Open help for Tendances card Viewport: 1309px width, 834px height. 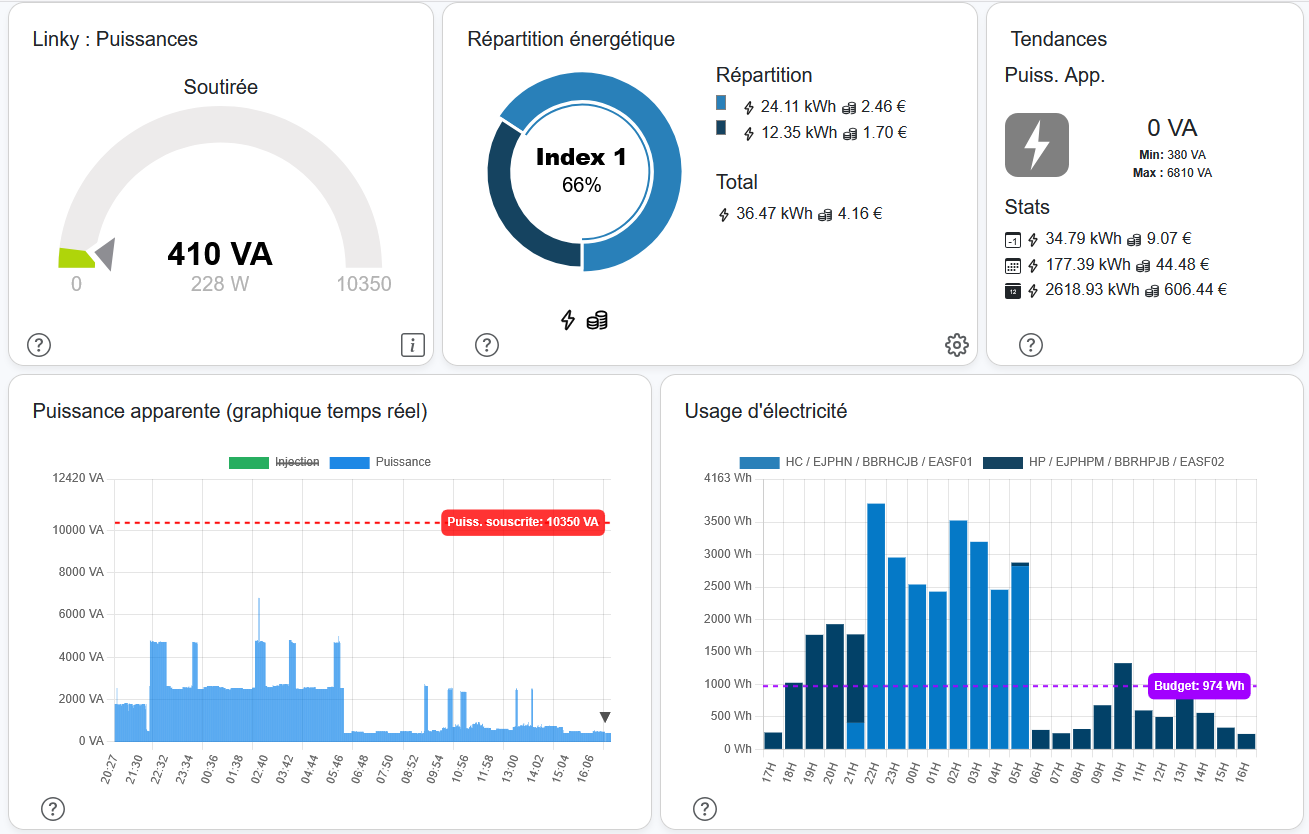1030,345
